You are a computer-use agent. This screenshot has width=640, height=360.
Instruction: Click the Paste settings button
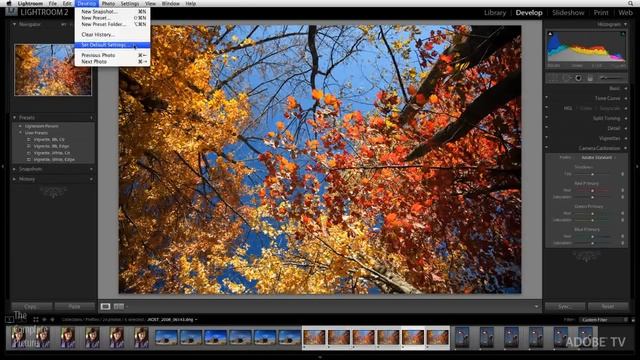[74, 307]
